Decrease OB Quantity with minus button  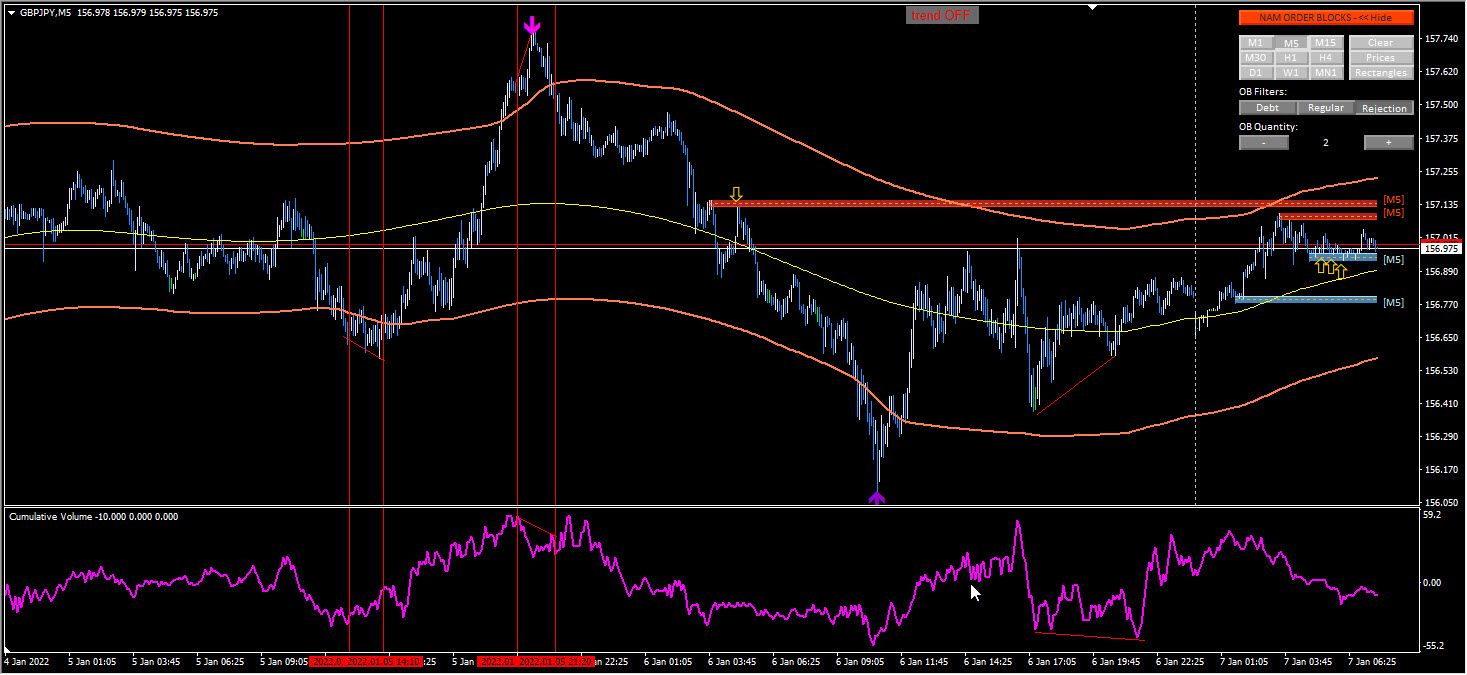click(x=1263, y=143)
